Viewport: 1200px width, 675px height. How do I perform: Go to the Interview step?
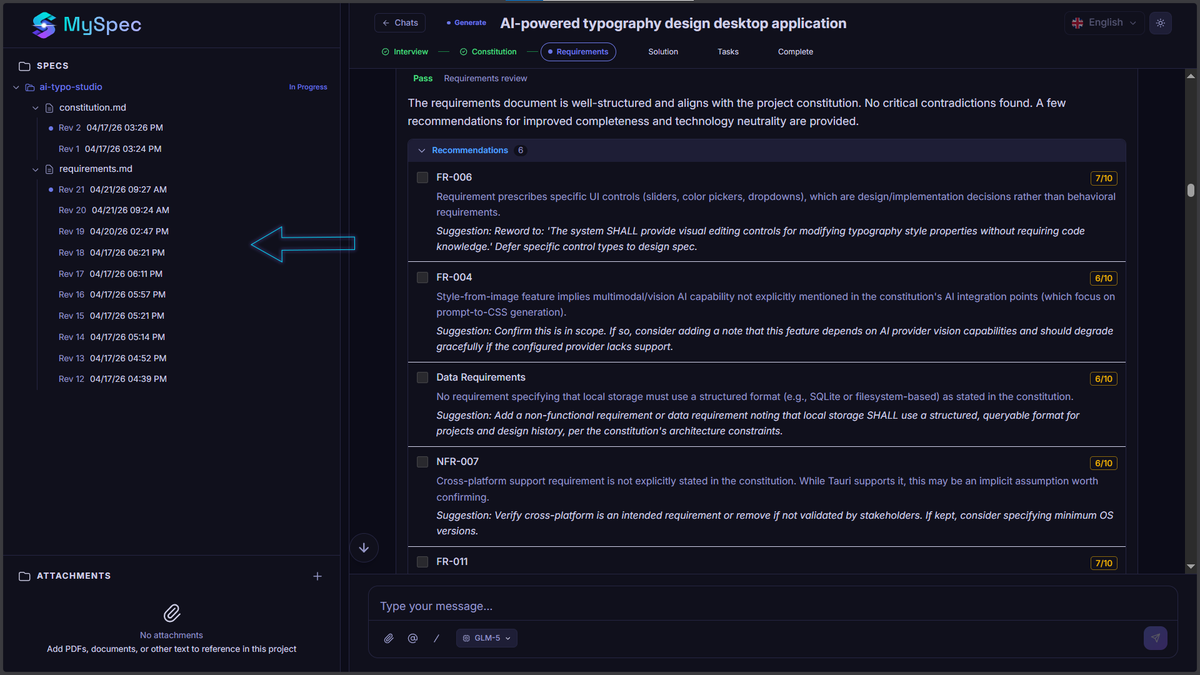[x=405, y=52]
